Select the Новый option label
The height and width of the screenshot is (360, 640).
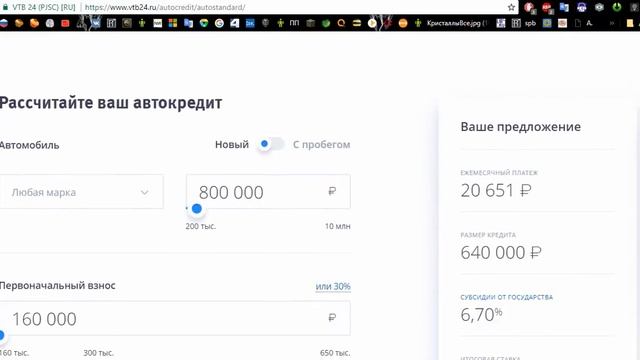click(232, 144)
